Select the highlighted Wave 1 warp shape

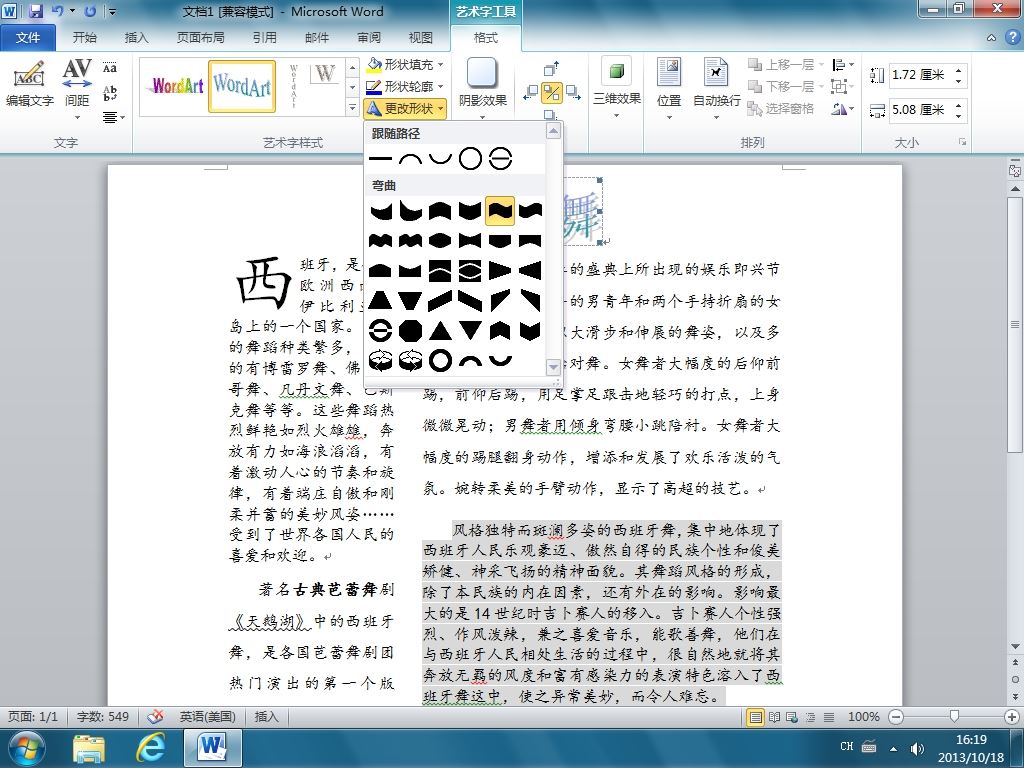click(500, 210)
